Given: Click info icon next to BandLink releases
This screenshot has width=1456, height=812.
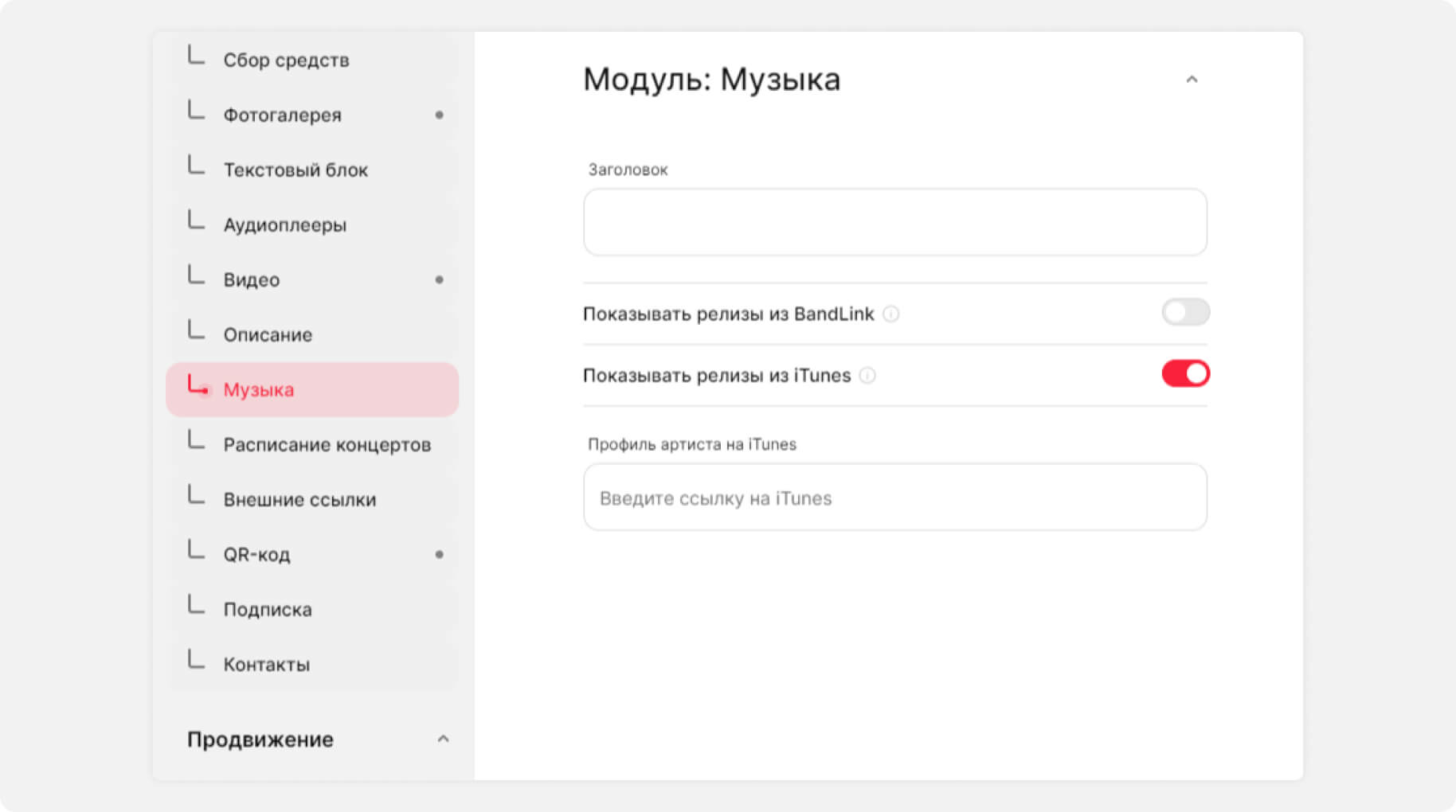Looking at the screenshot, I should [x=891, y=314].
